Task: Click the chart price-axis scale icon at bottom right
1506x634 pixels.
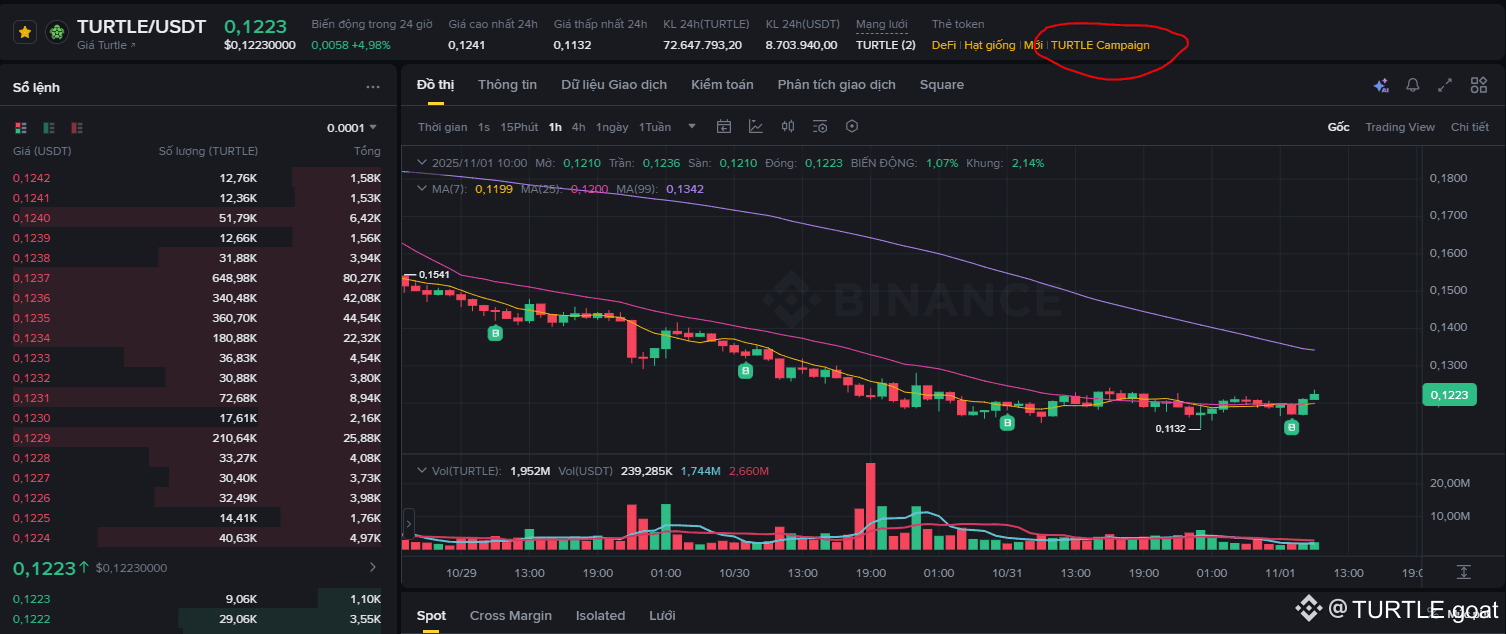Action: pos(1463,572)
